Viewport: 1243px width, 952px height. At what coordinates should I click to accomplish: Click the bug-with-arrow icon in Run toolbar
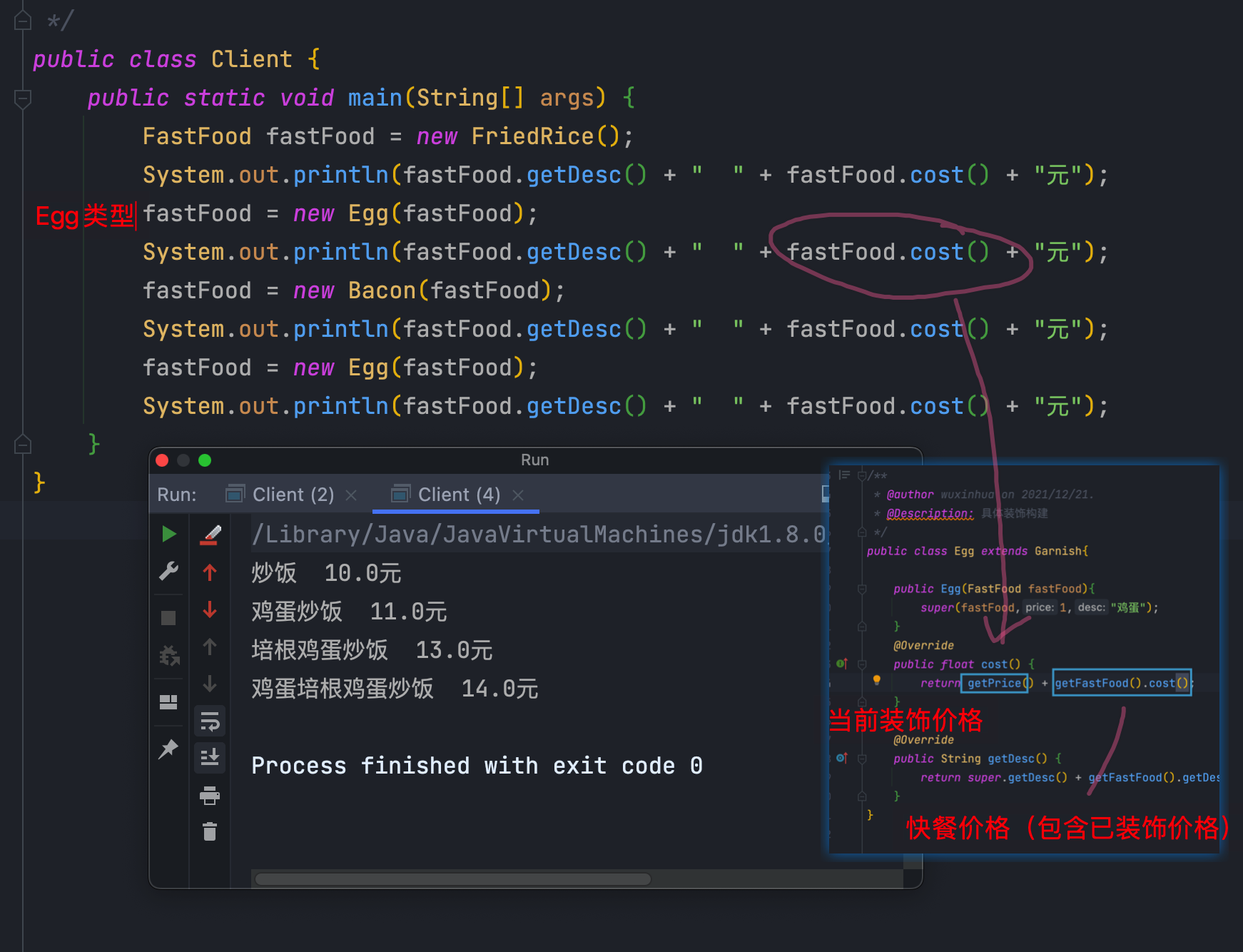[x=169, y=655]
